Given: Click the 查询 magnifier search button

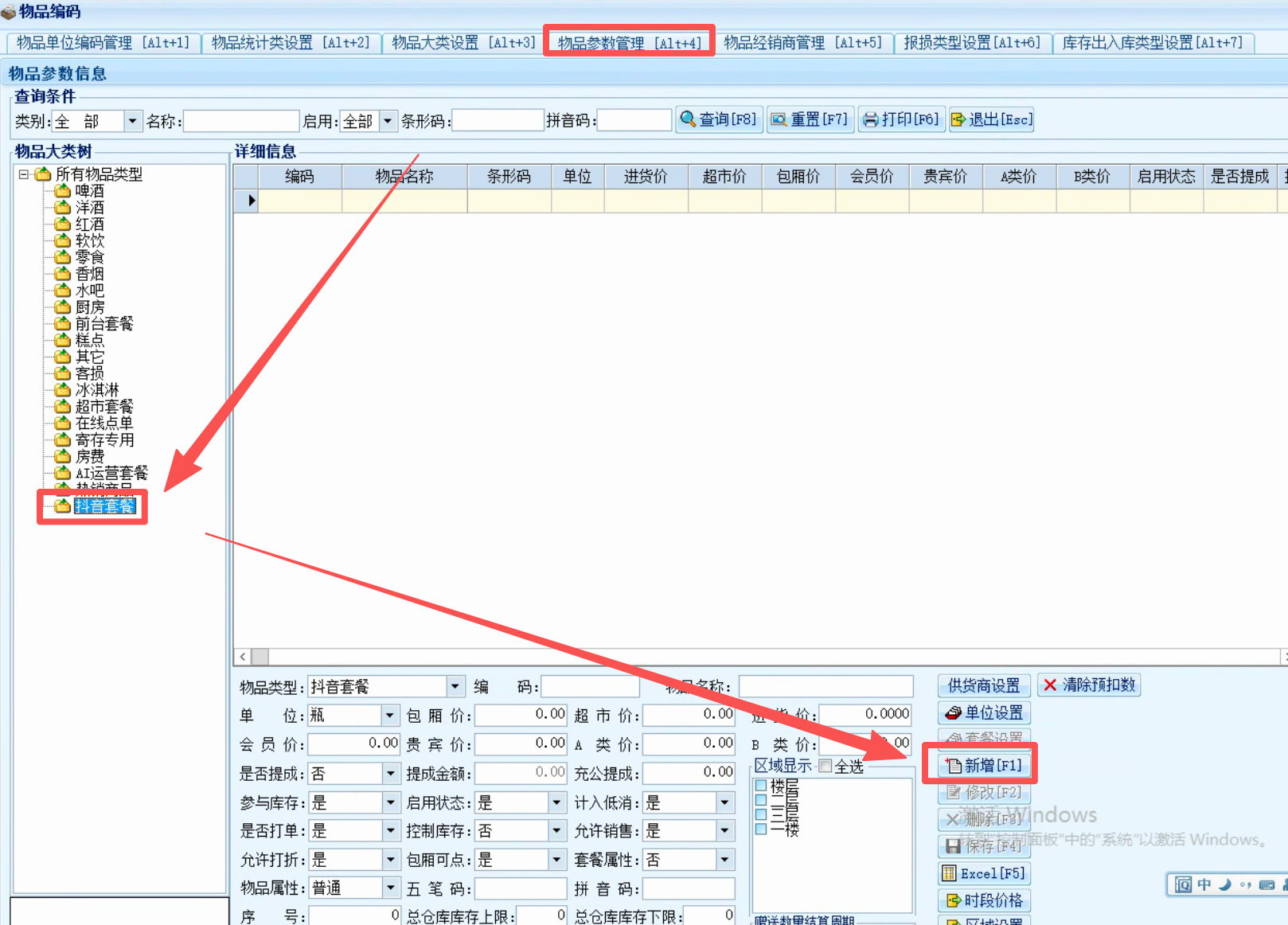Looking at the screenshot, I should point(719,119).
